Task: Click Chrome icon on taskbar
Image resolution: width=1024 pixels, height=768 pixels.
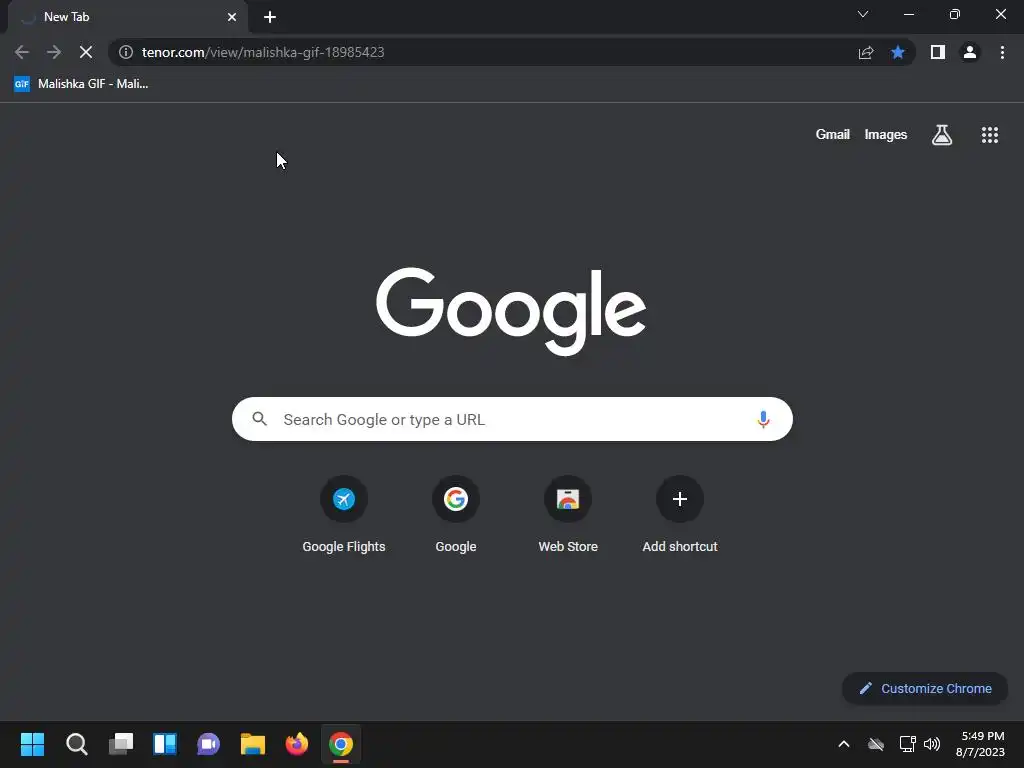Action: [341, 744]
